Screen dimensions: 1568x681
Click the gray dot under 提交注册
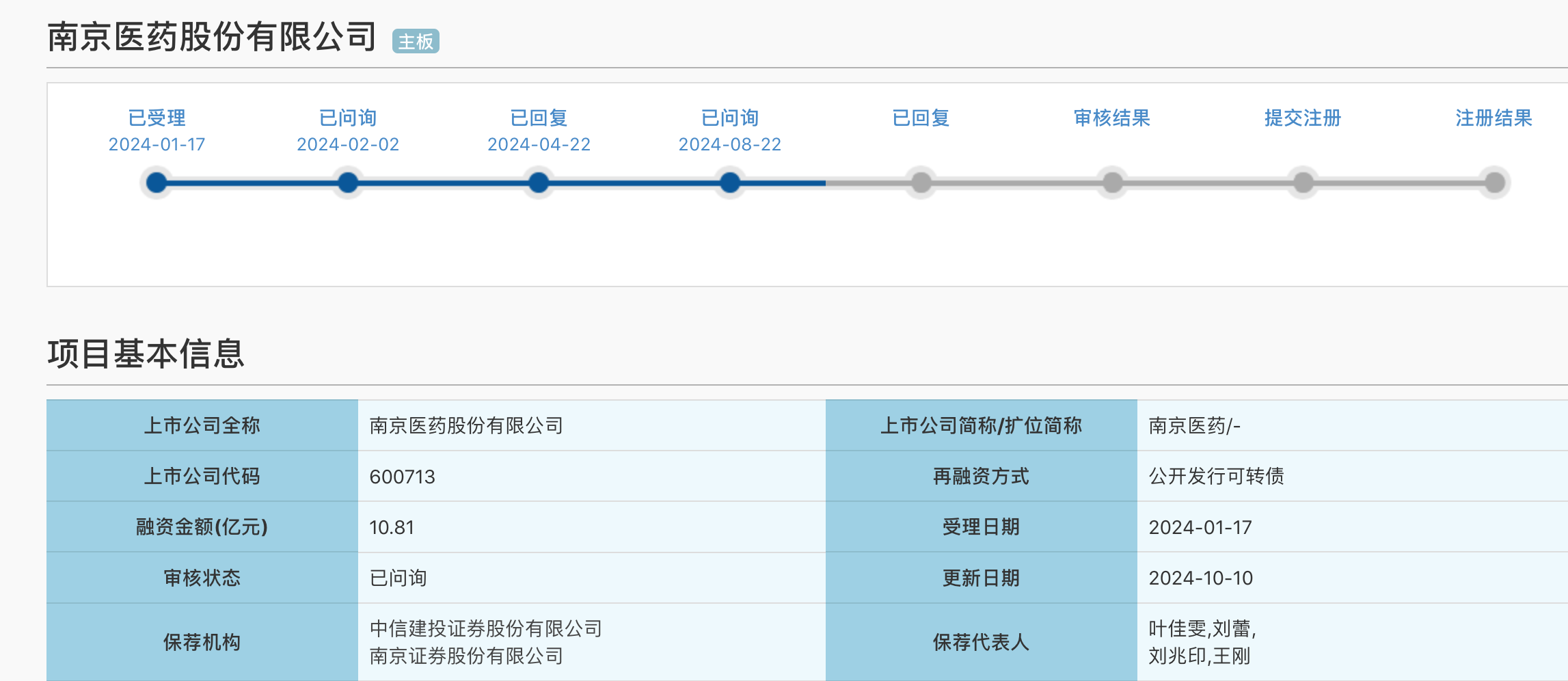coord(1303,183)
